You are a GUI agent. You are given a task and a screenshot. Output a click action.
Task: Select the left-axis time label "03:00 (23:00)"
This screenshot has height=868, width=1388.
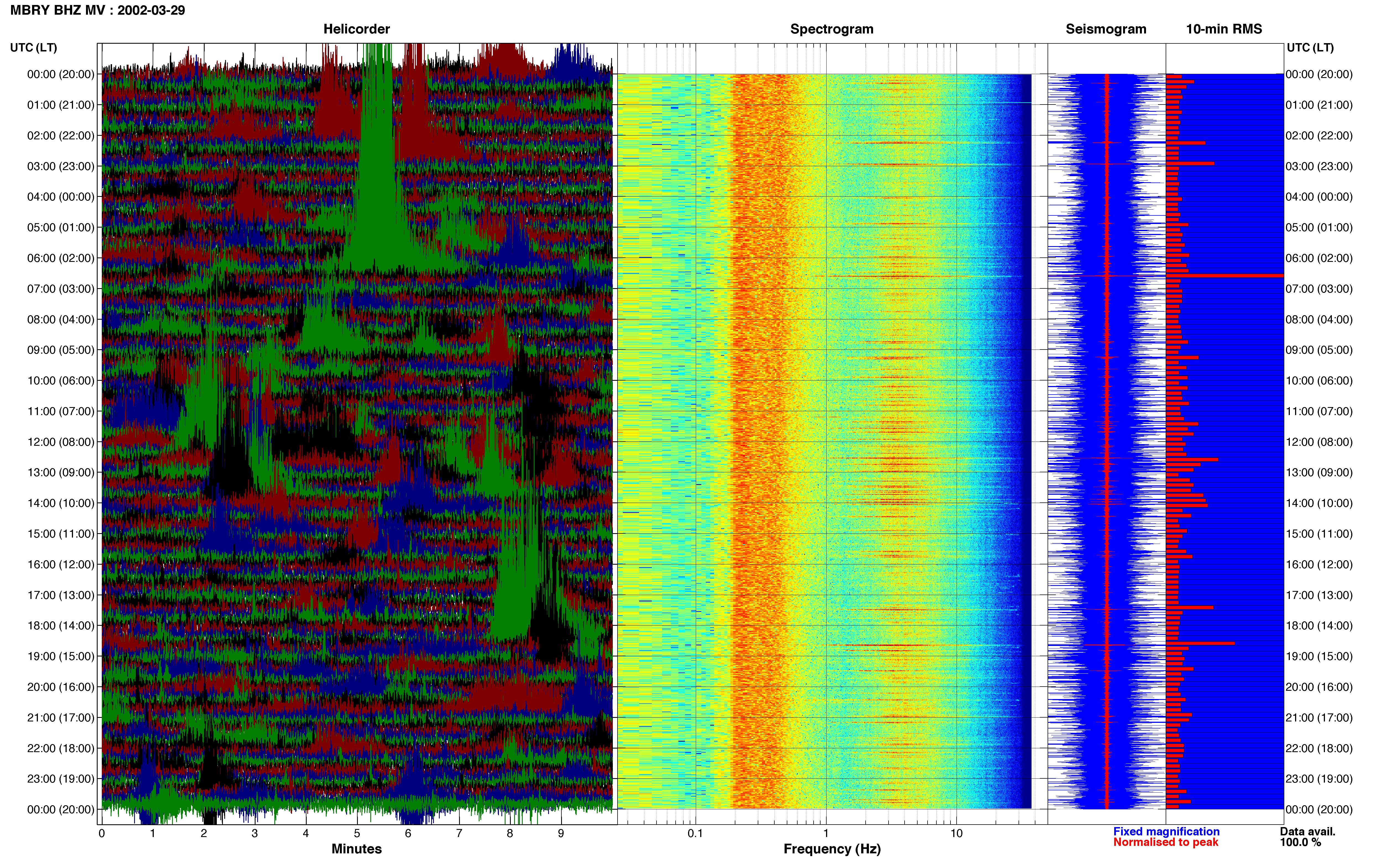pyautogui.click(x=61, y=166)
